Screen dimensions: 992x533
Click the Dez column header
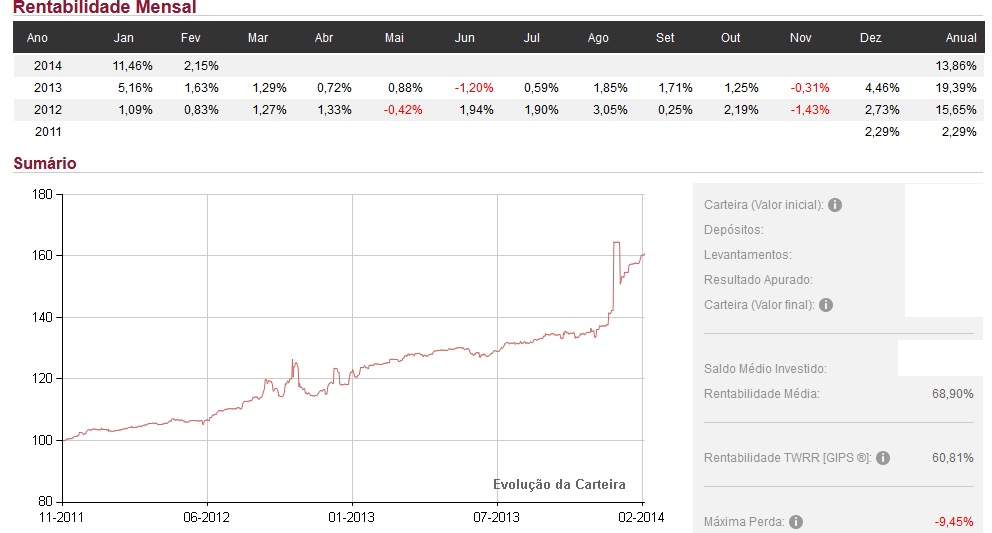click(x=870, y=38)
